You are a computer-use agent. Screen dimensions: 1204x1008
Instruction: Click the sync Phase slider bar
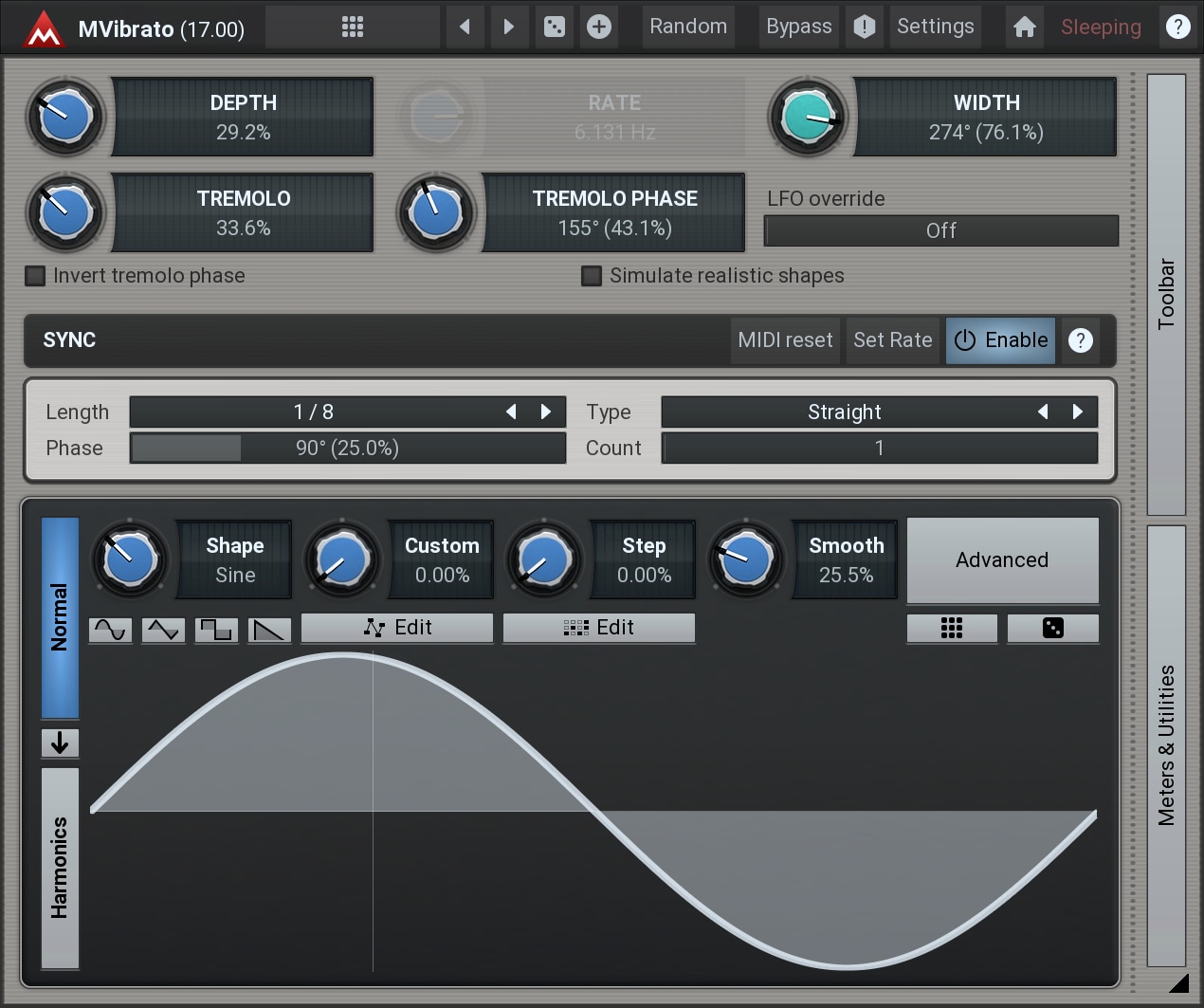(x=347, y=449)
